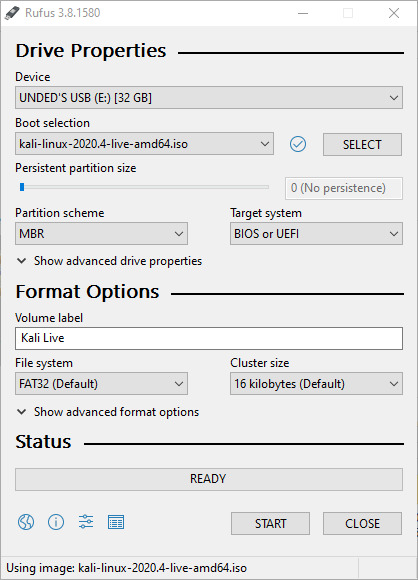Click the SELECT button

tap(362, 144)
